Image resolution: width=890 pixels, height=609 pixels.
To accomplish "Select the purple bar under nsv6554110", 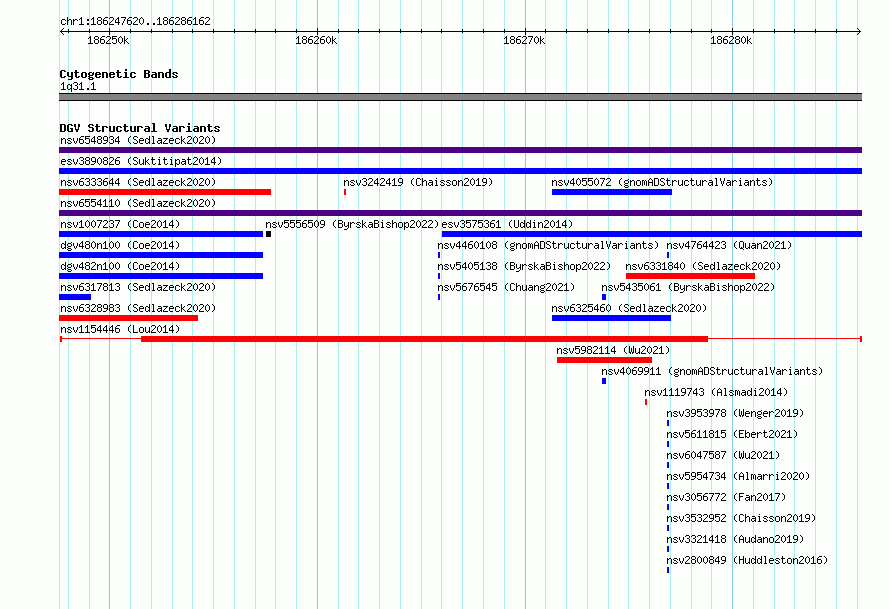I will click(x=460, y=213).
